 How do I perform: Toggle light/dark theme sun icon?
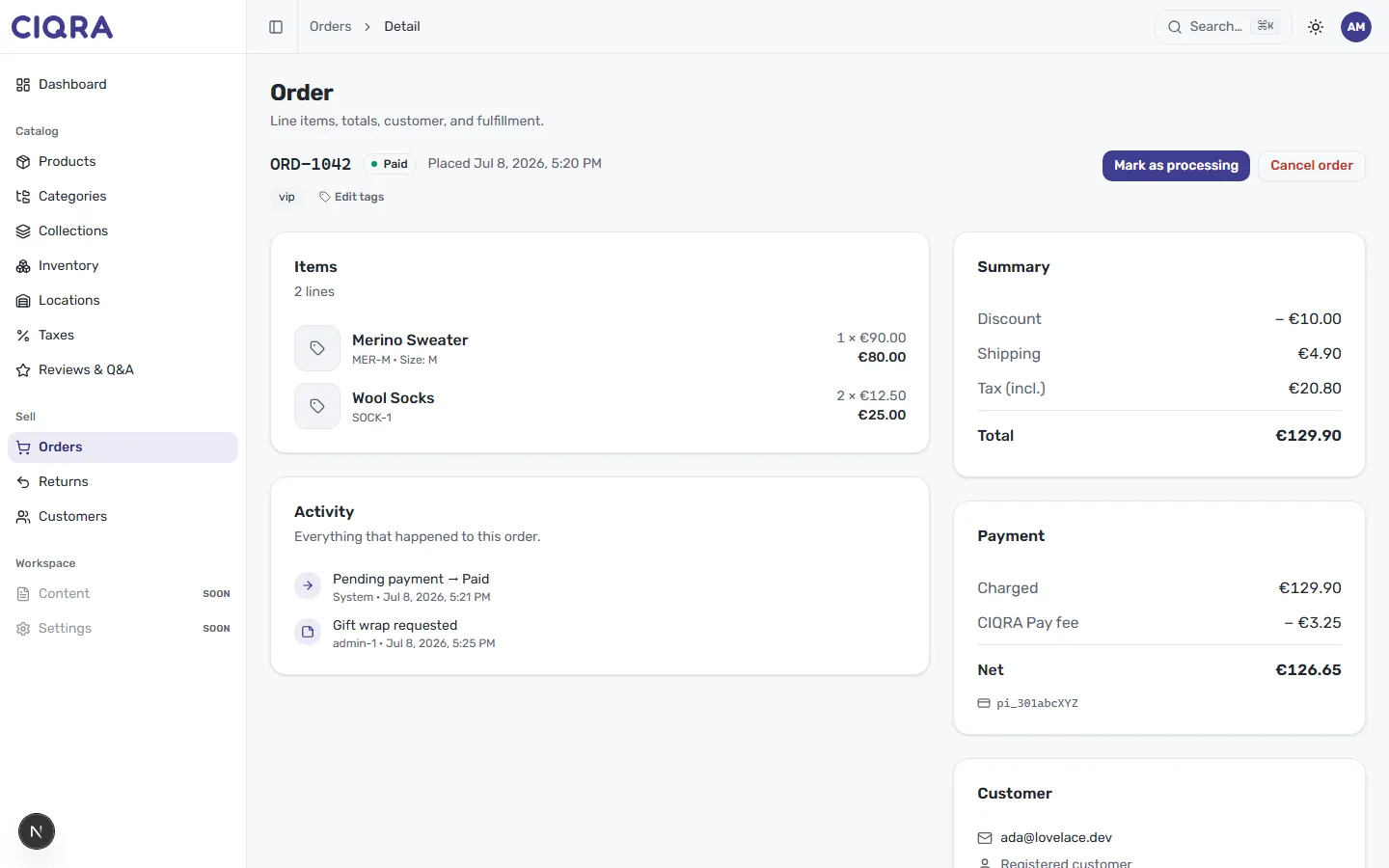point(1316,27)
